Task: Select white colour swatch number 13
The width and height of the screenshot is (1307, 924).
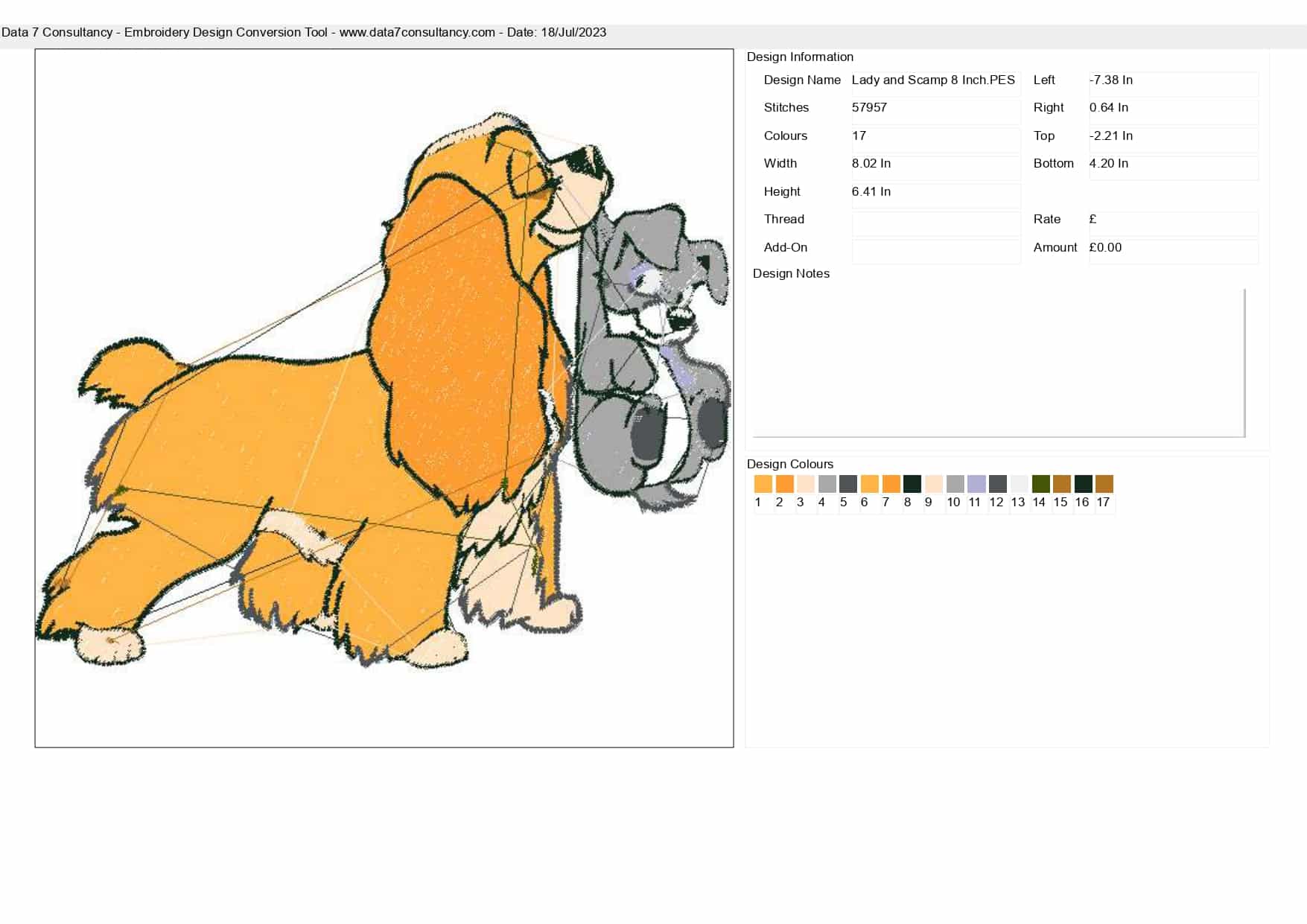Action: (x=1019, y=484)
